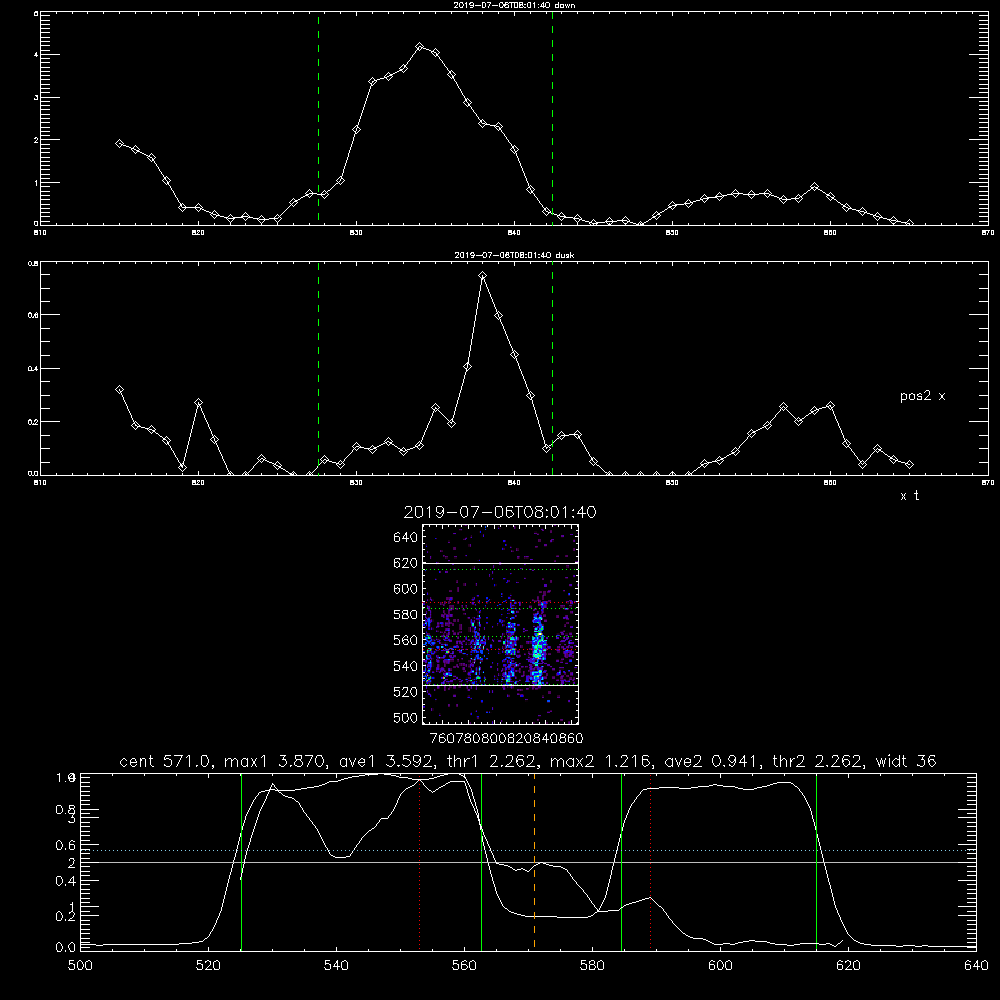
Task: Click bottom plot x-axis label '500'
Action: pyautogui.click(x=80, y=966)
